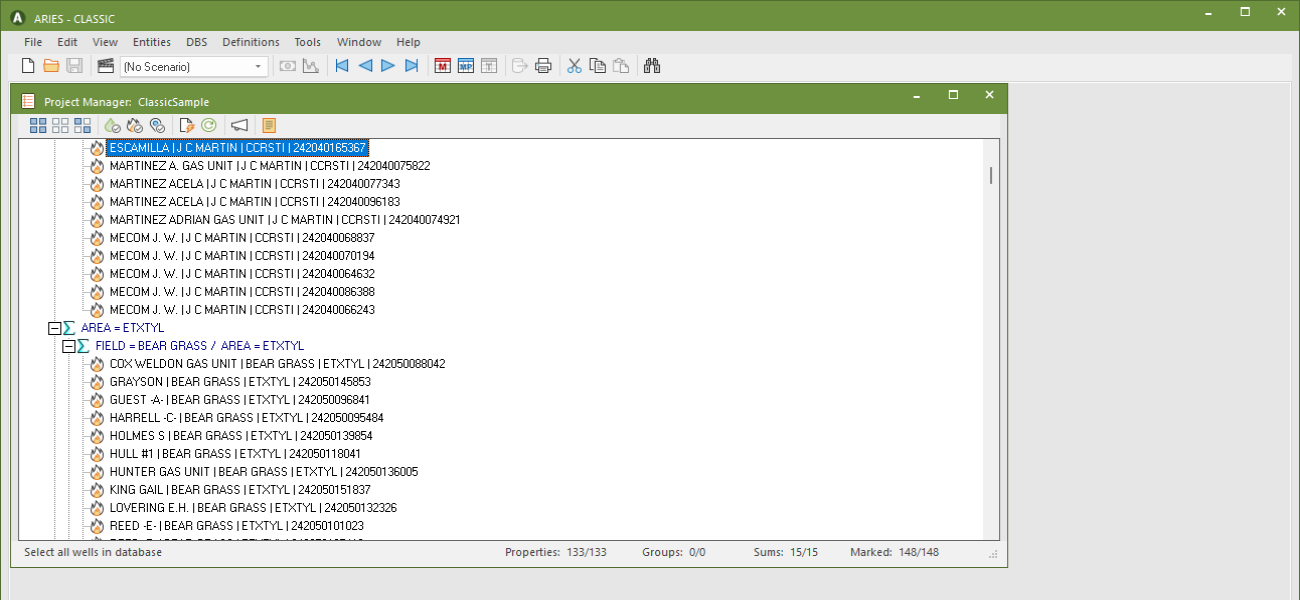The image size is (1300, 600).
Task: Open the Window menu
Action: point(359,42)
